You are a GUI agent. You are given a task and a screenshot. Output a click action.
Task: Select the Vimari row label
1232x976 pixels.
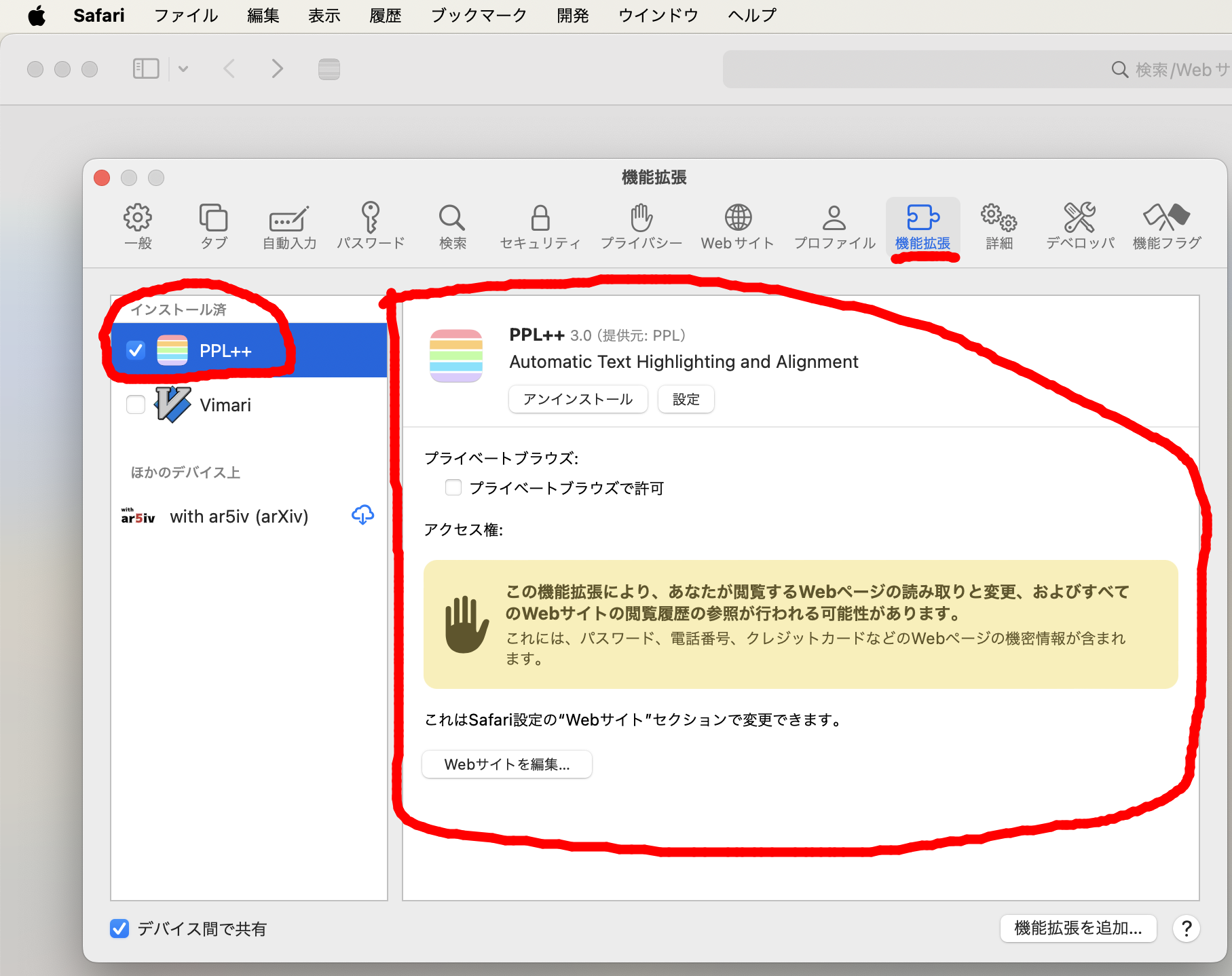pyautogui.click(x=225, y=405)
